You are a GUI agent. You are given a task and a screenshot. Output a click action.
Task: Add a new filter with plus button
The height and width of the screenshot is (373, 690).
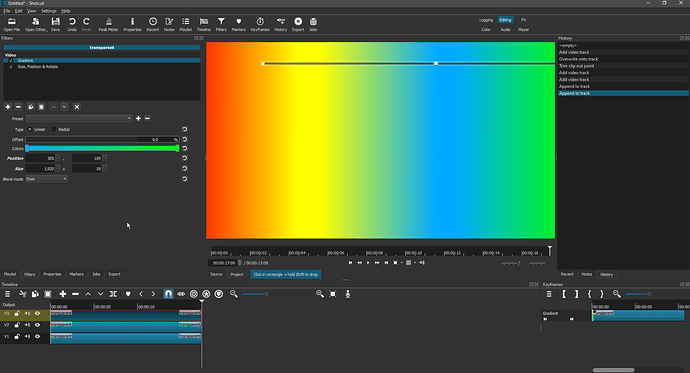click(x=8, y=107)
